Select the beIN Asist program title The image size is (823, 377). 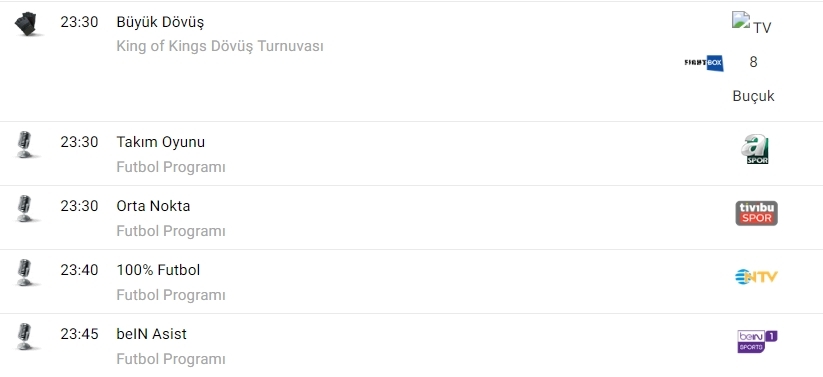tap(152, 334)
